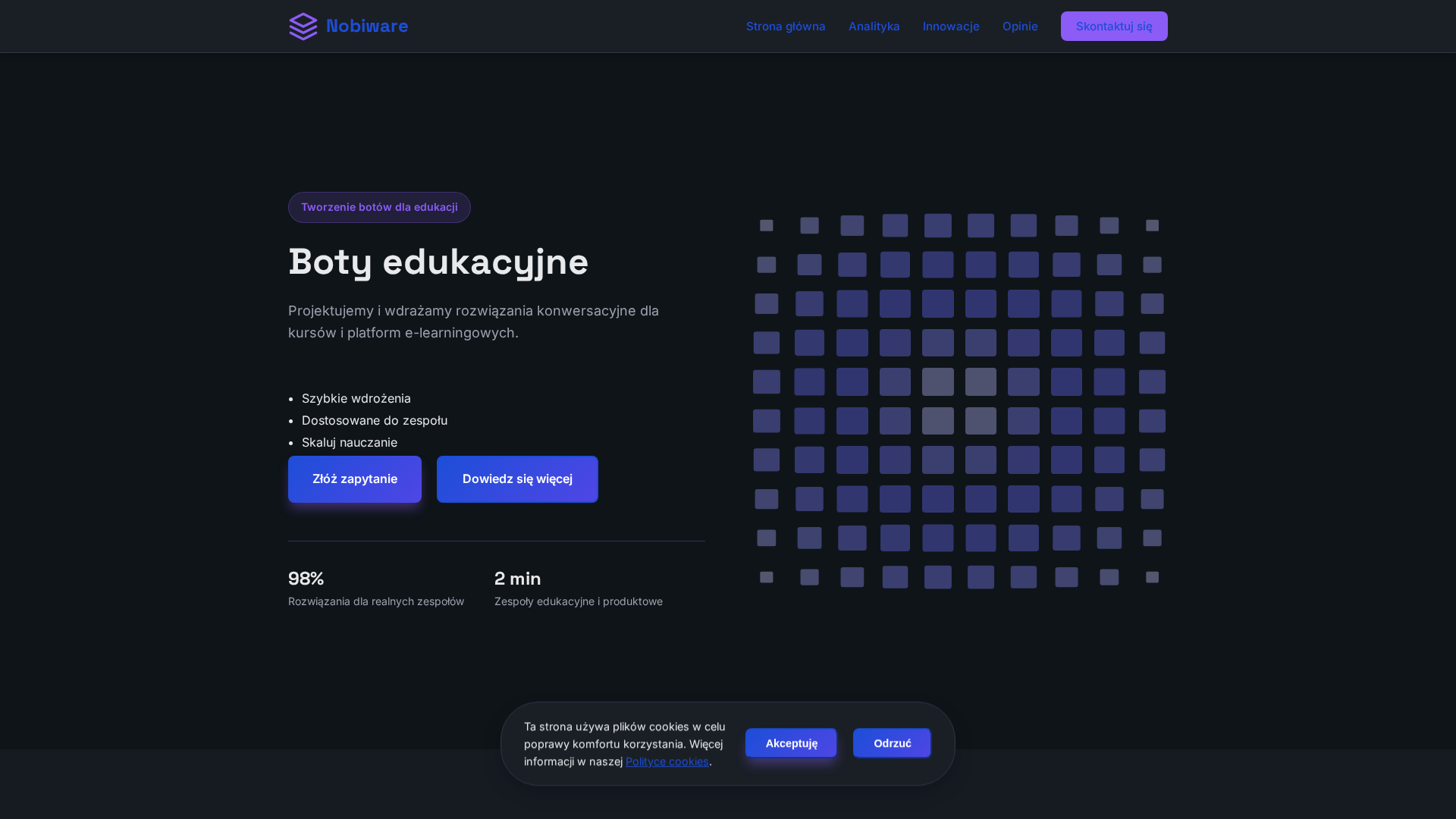Screen dimensions: 1456x819
Task: Click the Skontaktuj się button
Action: click(x=1114, y=27)
